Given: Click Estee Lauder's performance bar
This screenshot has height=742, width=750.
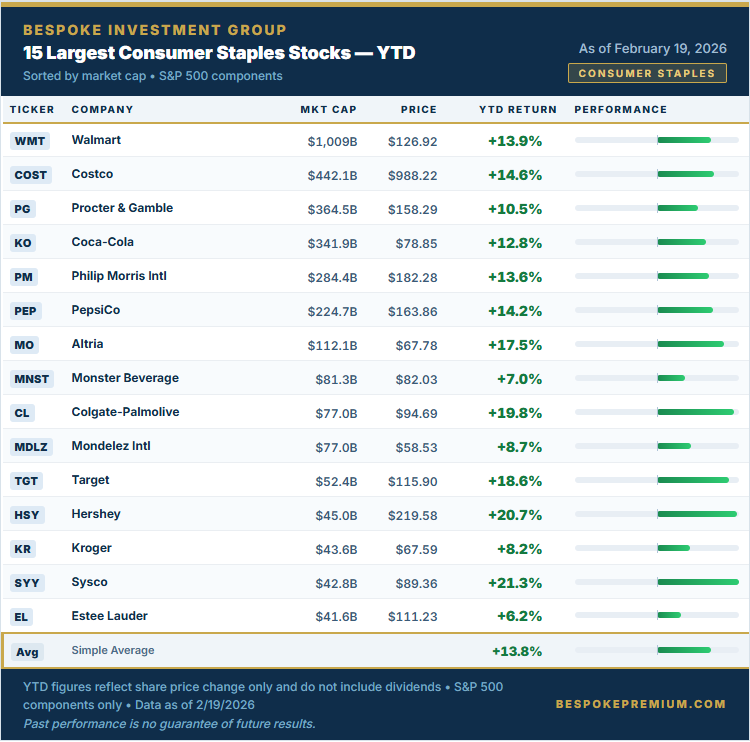Looking at the screenshot, I should [x=669, y=616].
